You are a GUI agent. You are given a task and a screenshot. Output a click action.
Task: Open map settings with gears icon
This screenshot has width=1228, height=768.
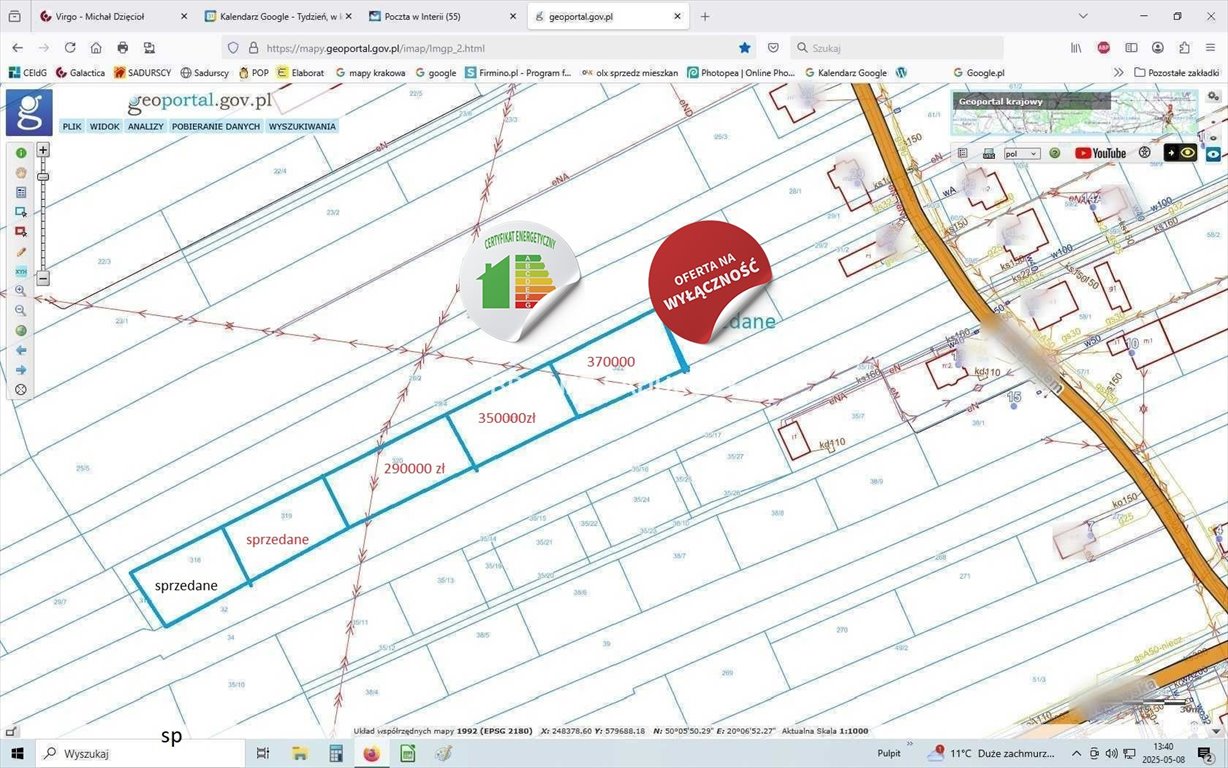pyautogui.click(x=1144, y=152)
